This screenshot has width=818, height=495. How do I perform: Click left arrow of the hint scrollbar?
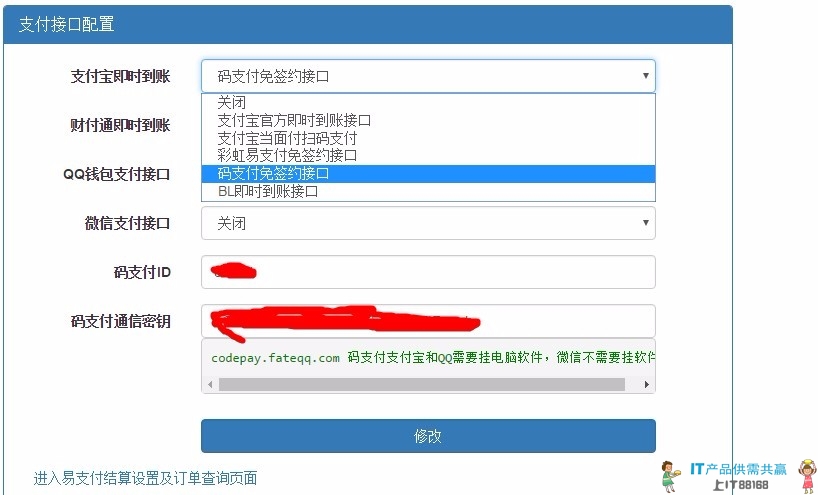pyautogui.click(x=210, y=384)
